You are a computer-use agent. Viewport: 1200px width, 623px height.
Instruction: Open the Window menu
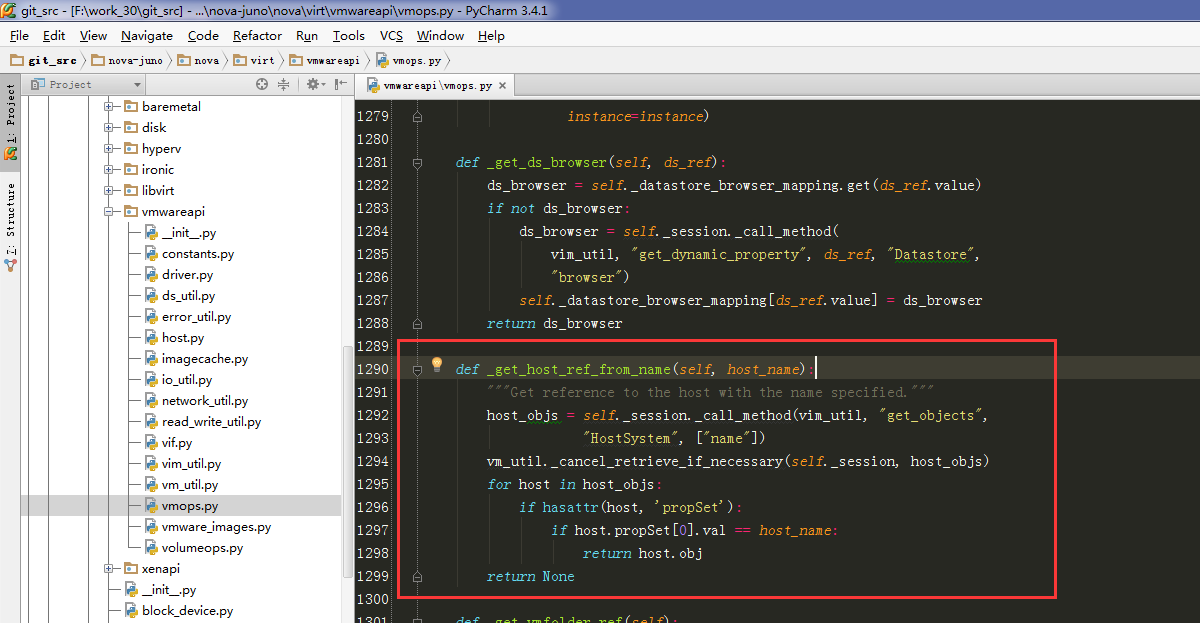(440, 35)
